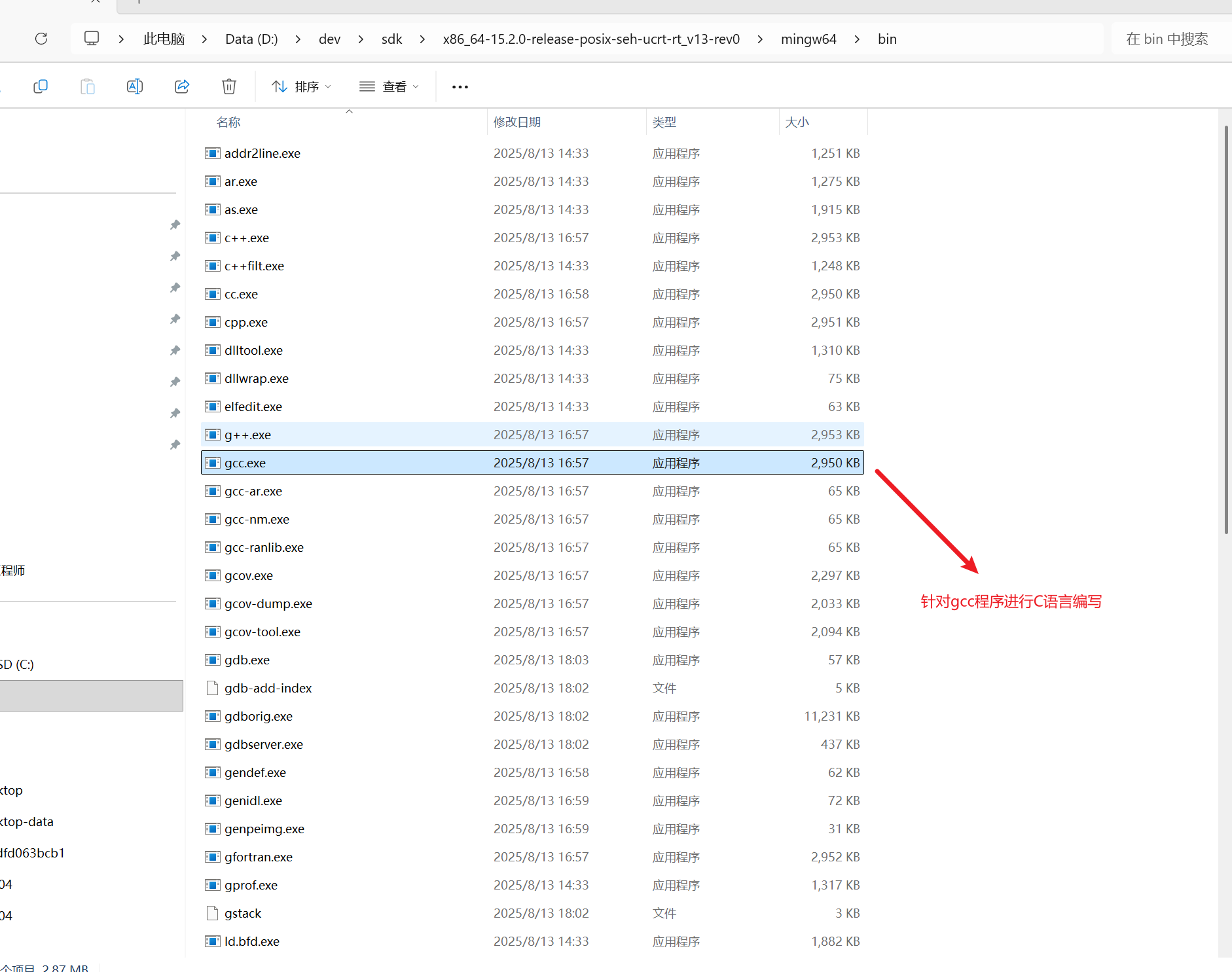Click the gdb-add-index blank file icon

[212, 688]
